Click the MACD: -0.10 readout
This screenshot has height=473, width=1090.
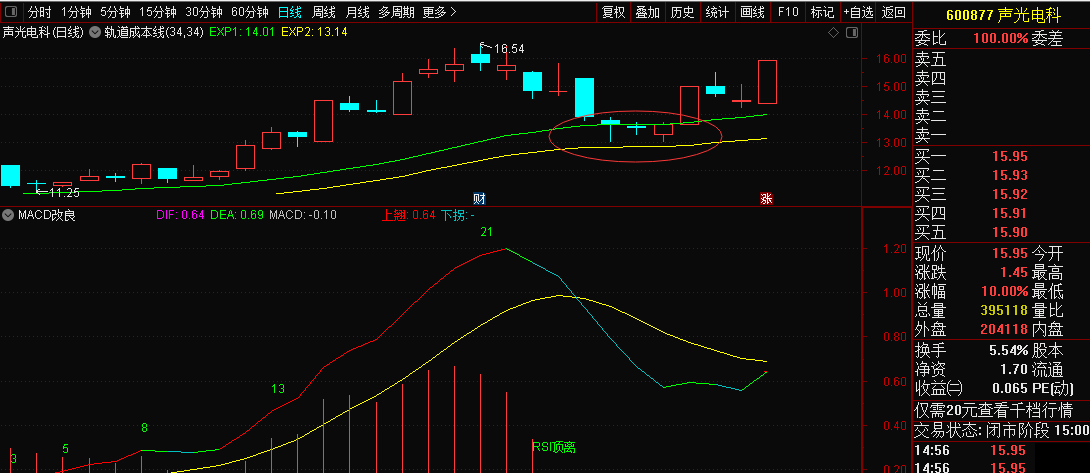303,215
